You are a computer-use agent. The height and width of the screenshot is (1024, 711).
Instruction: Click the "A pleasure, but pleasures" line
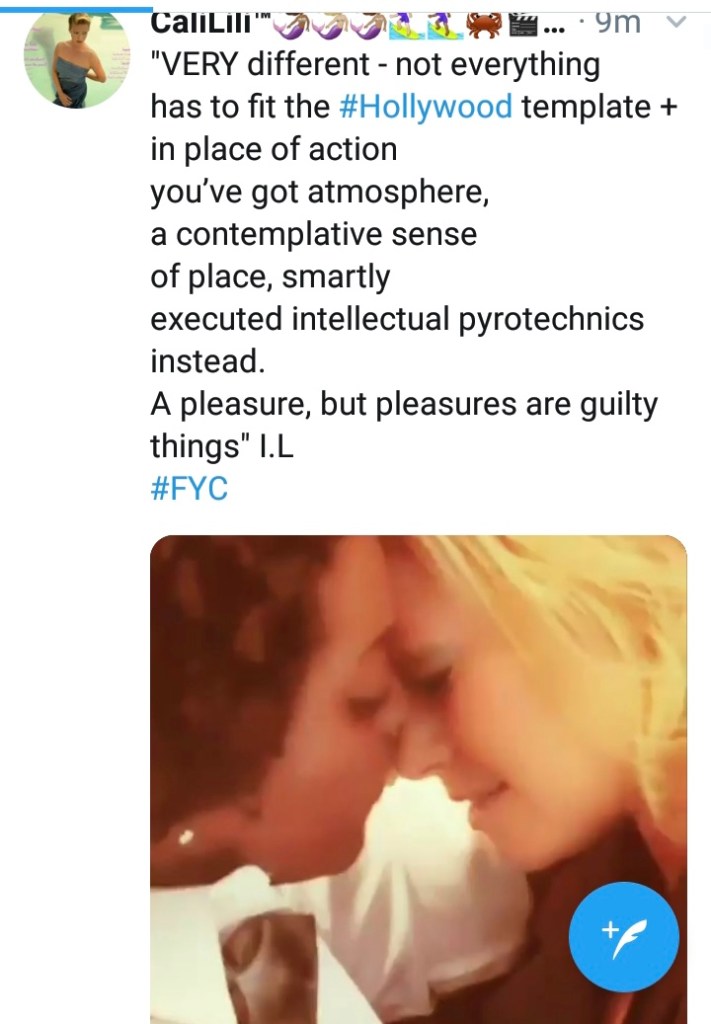pyautogui.click(x=404, y=404)
